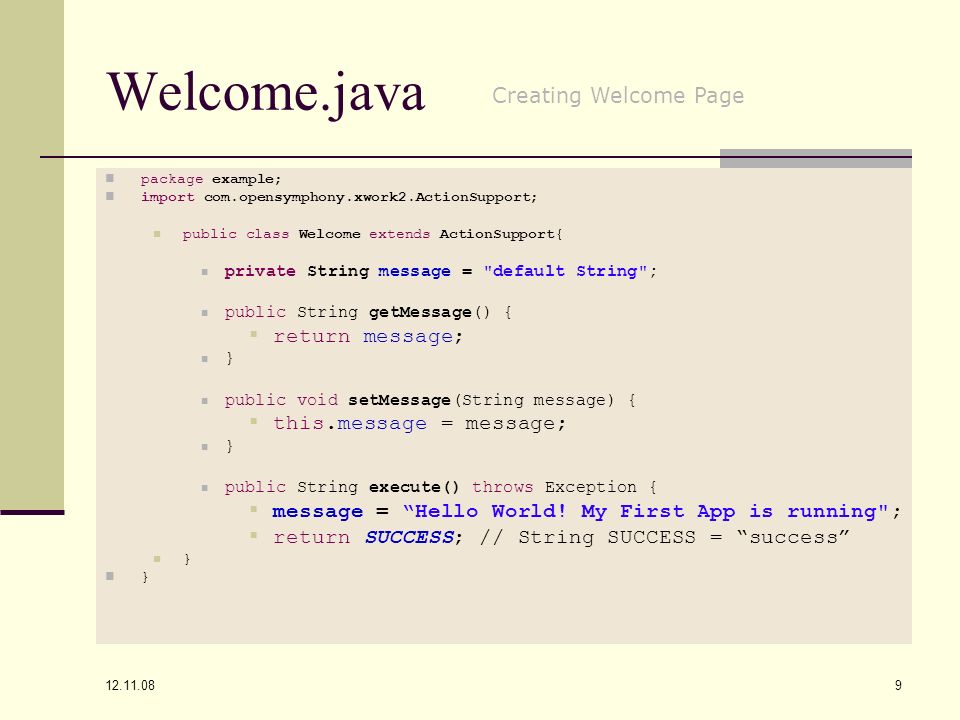Image resolution: width=960 pixels, height=720 pixels.
Task: Click the comment "// String SUCCESS = “success”"
Action: [x=664, y=538]
